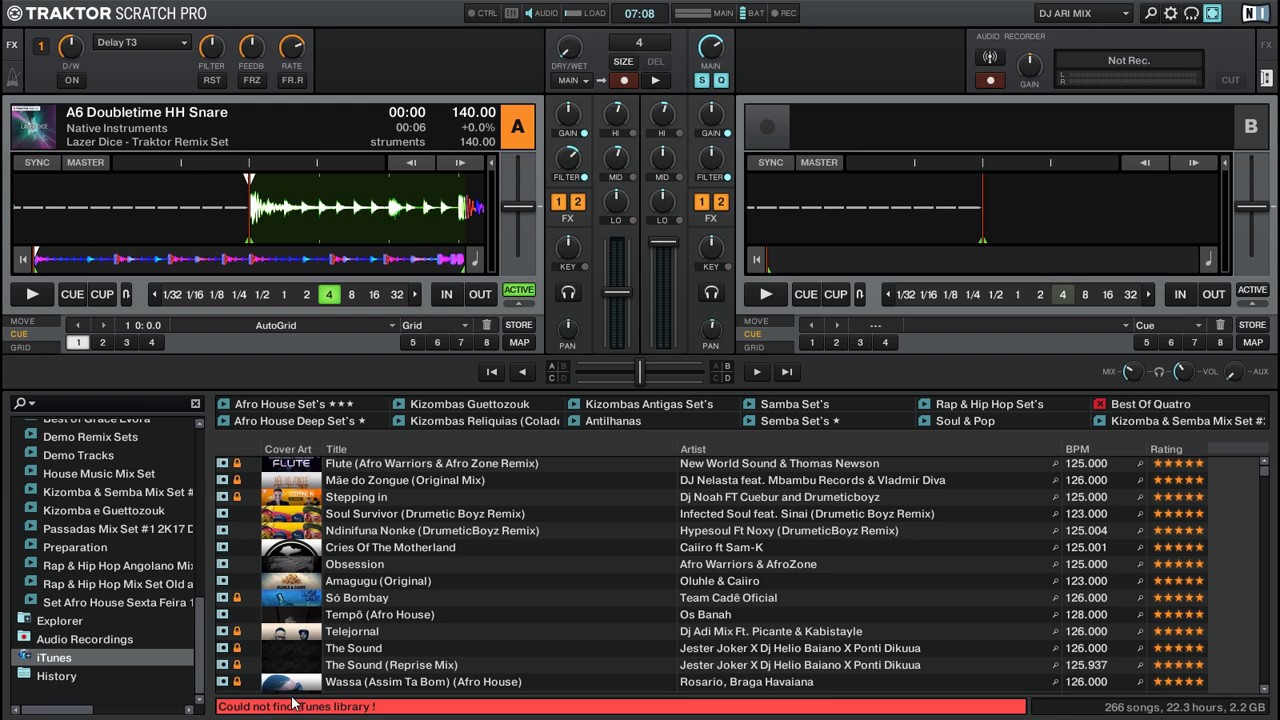The height and width of the screenshot is (720, 1280).
Task: Open Samba Set's favorite playlist
Action: click(x=785, y=404)
